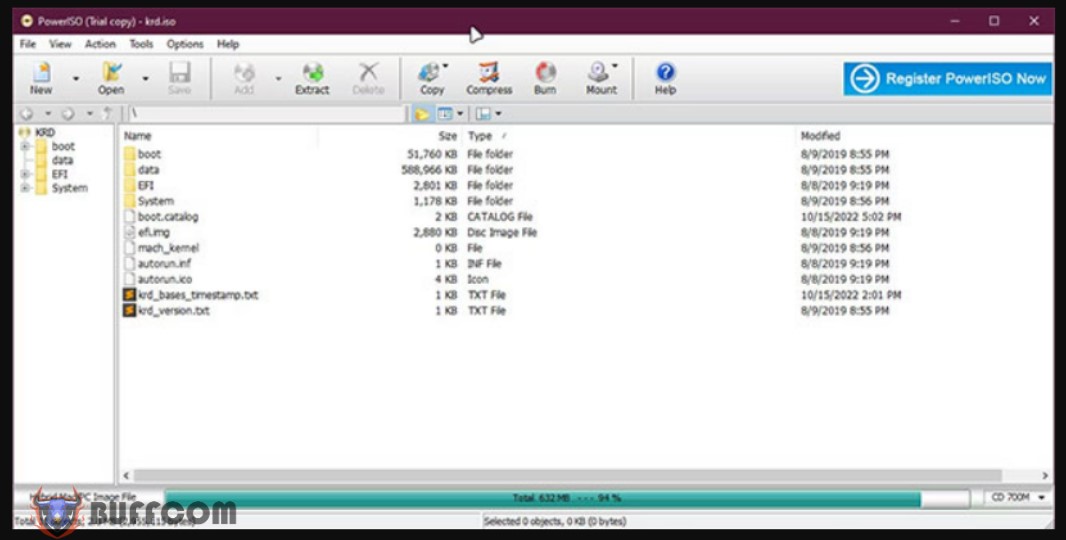Click the Copy disc toolbar icon
This screenshot has height=540, width=1066.
pos(432,78)
